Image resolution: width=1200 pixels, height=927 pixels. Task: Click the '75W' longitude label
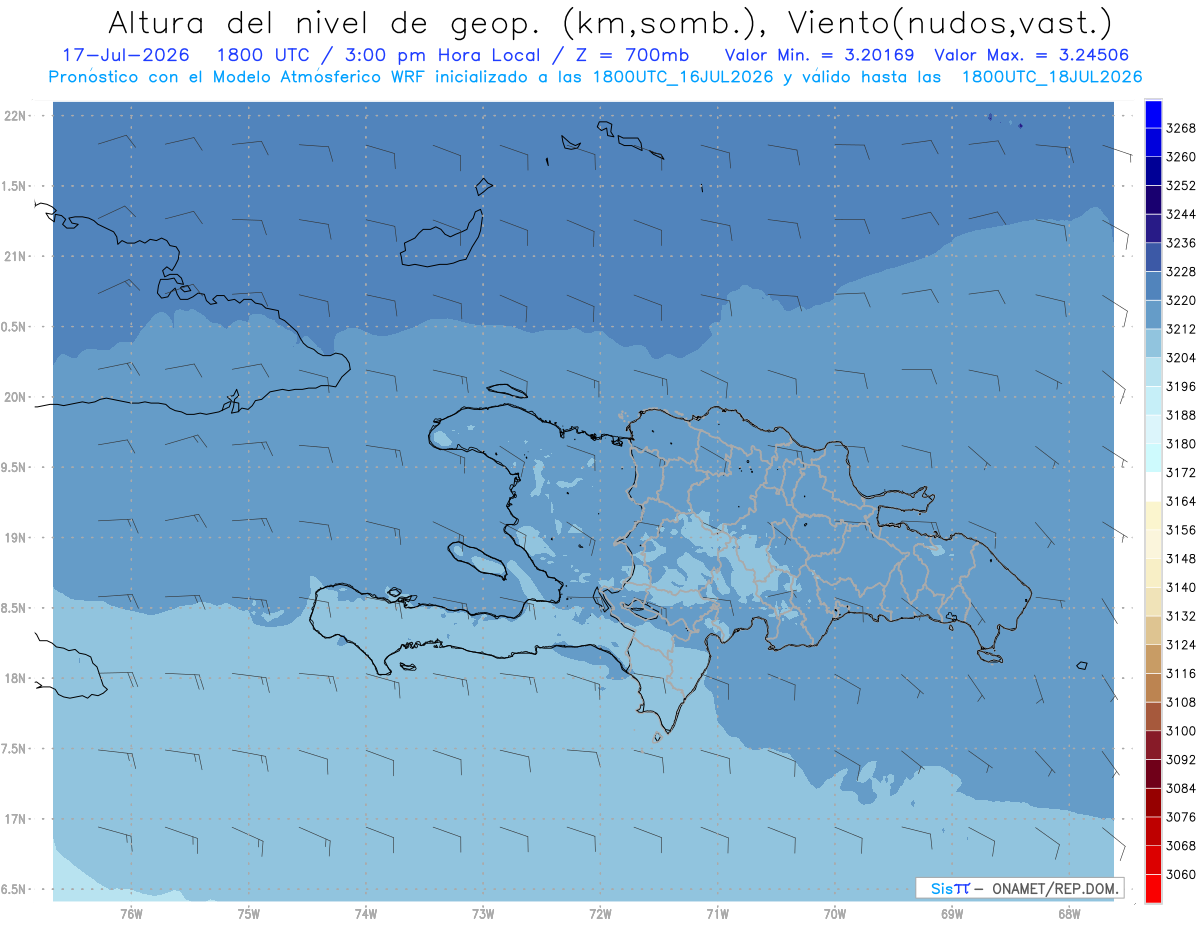(249, 914)
